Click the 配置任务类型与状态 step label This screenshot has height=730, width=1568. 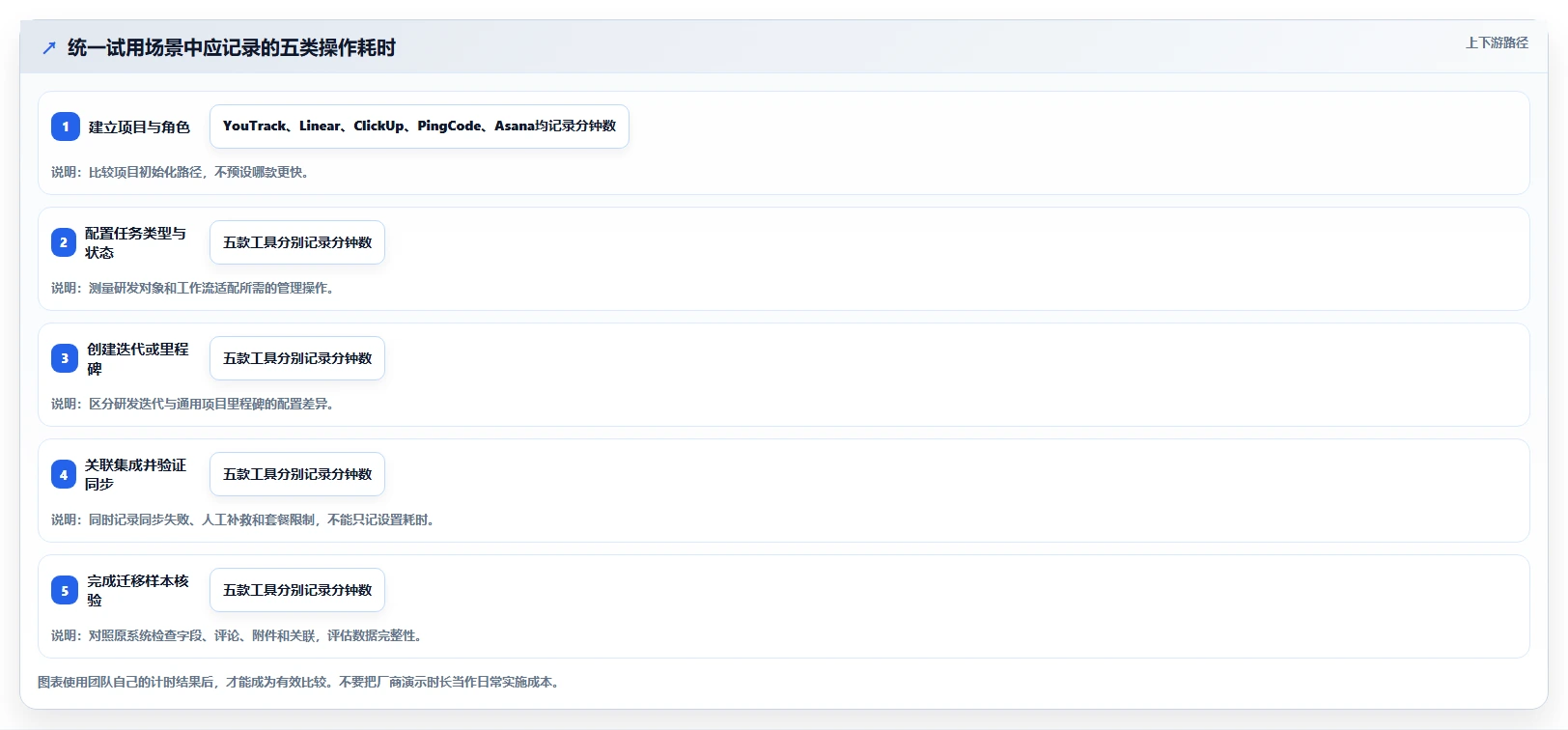click(135, 242)
